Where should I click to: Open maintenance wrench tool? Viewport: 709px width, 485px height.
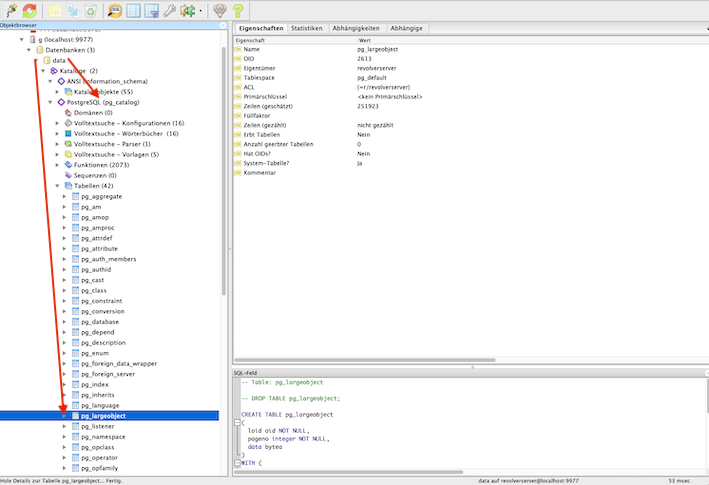(x=170, y=10)
